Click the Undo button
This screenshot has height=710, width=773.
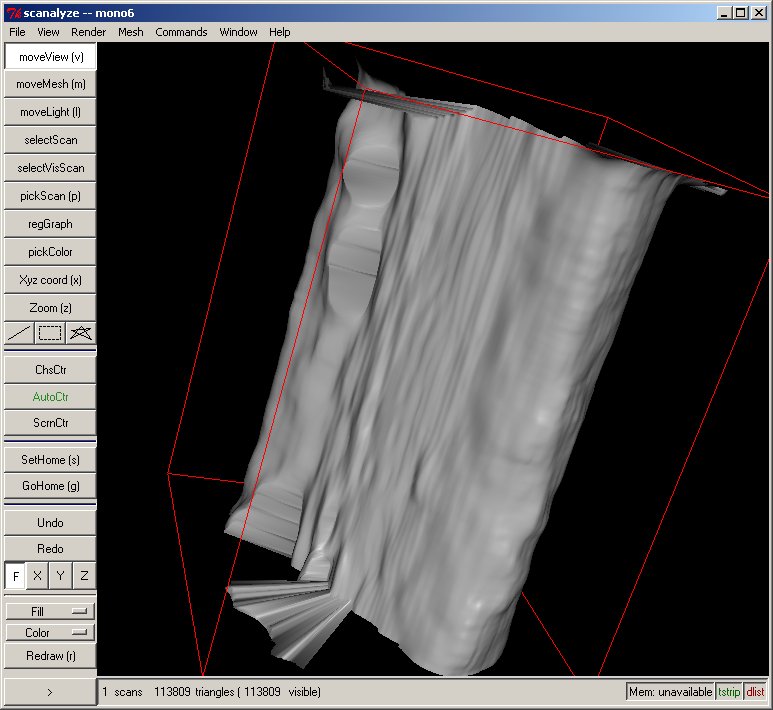click(50, 522)
